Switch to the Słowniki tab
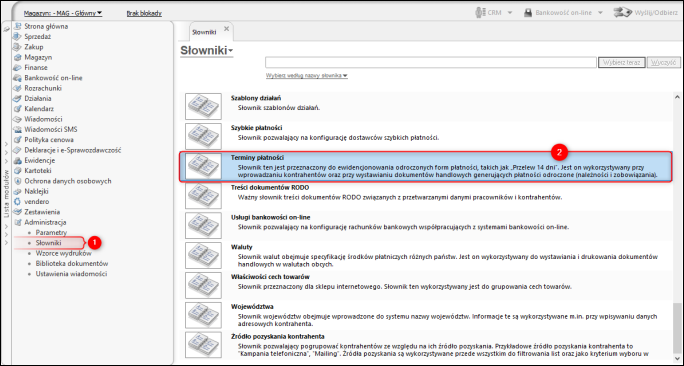Viewport: 684px width, 366px height. 204,32
